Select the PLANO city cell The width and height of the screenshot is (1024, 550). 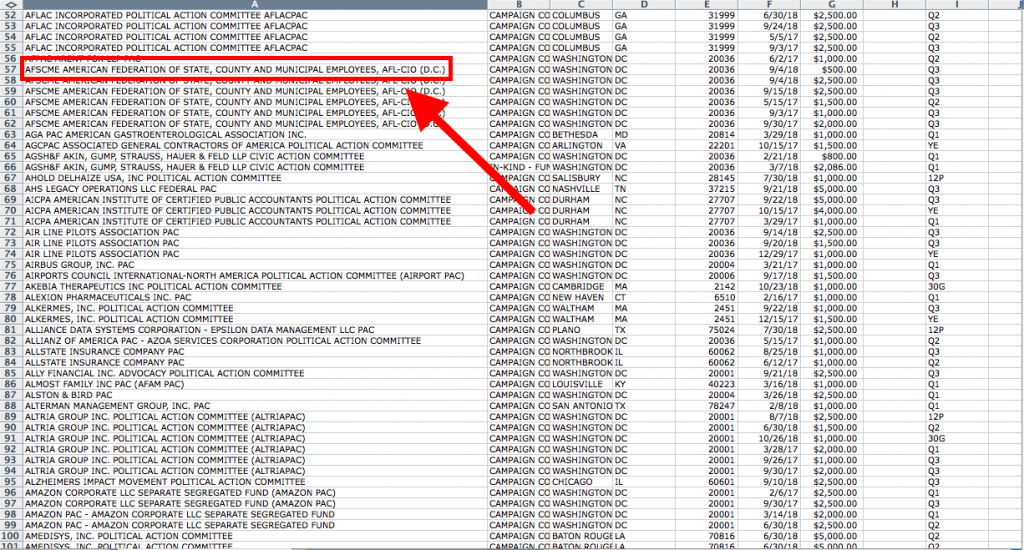click(581, 330)
